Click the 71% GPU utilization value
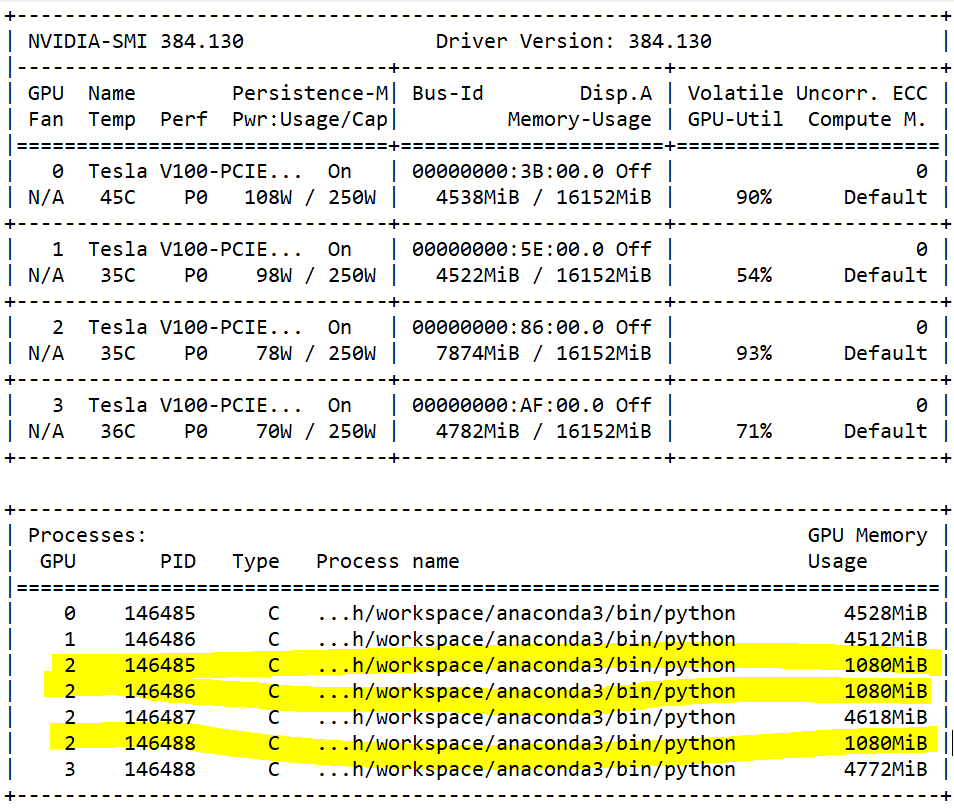The image size is (954, 811). pos(752,432)
